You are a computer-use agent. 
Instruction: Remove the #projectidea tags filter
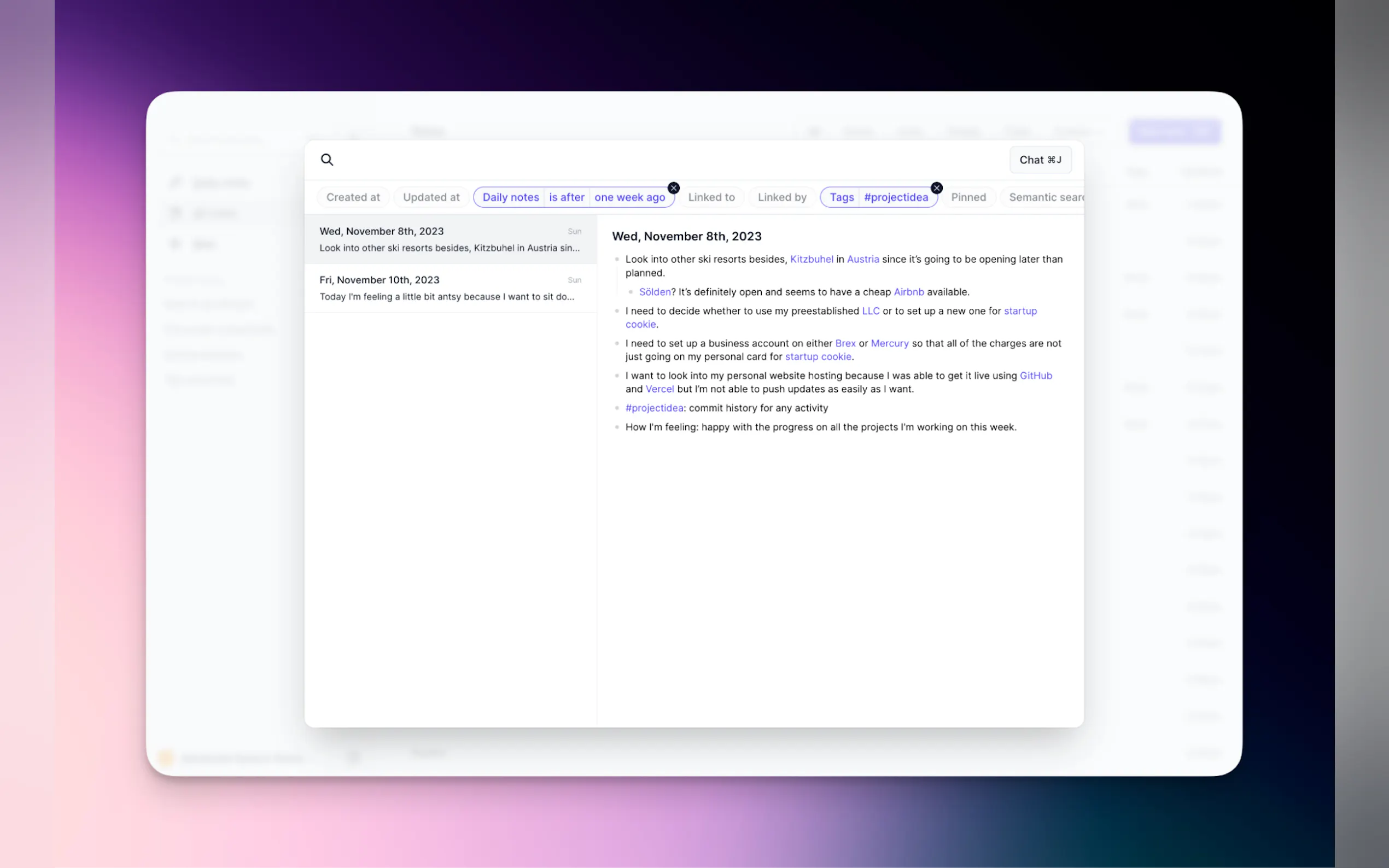coord(937,187)
